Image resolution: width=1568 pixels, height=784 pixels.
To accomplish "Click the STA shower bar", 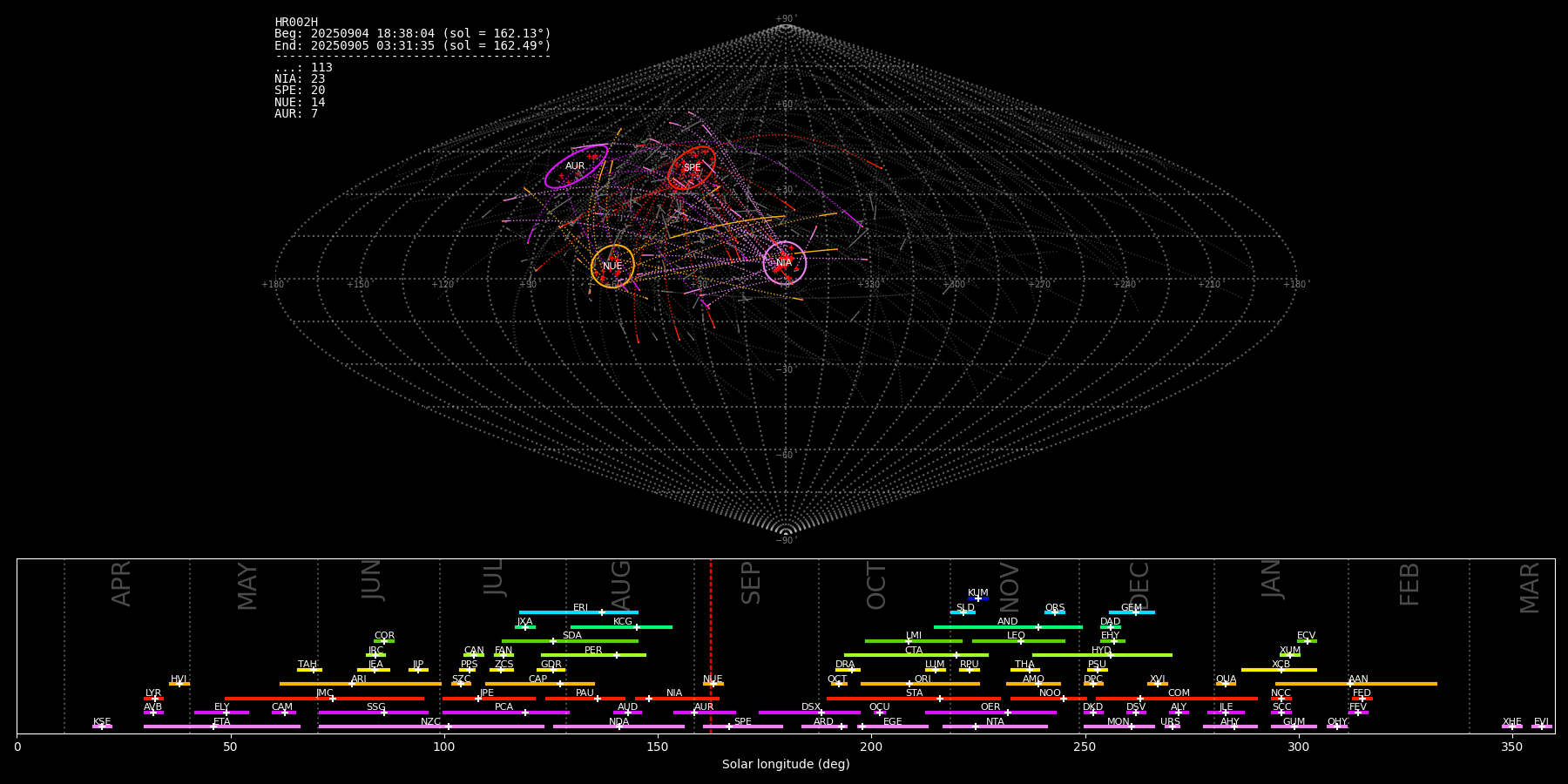I will tap(914, 699).
